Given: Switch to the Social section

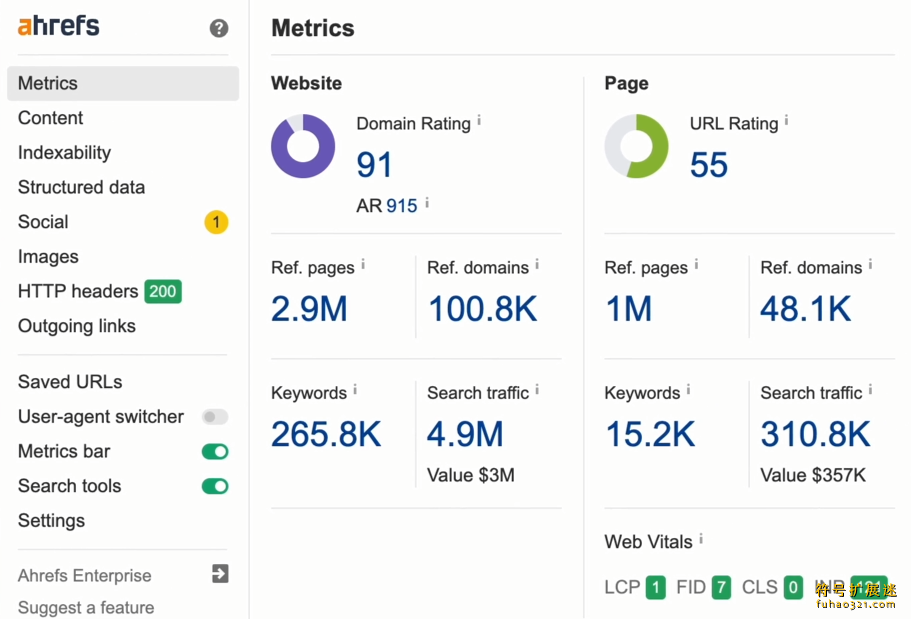Looking at the screenshot, I should [43, 222].
